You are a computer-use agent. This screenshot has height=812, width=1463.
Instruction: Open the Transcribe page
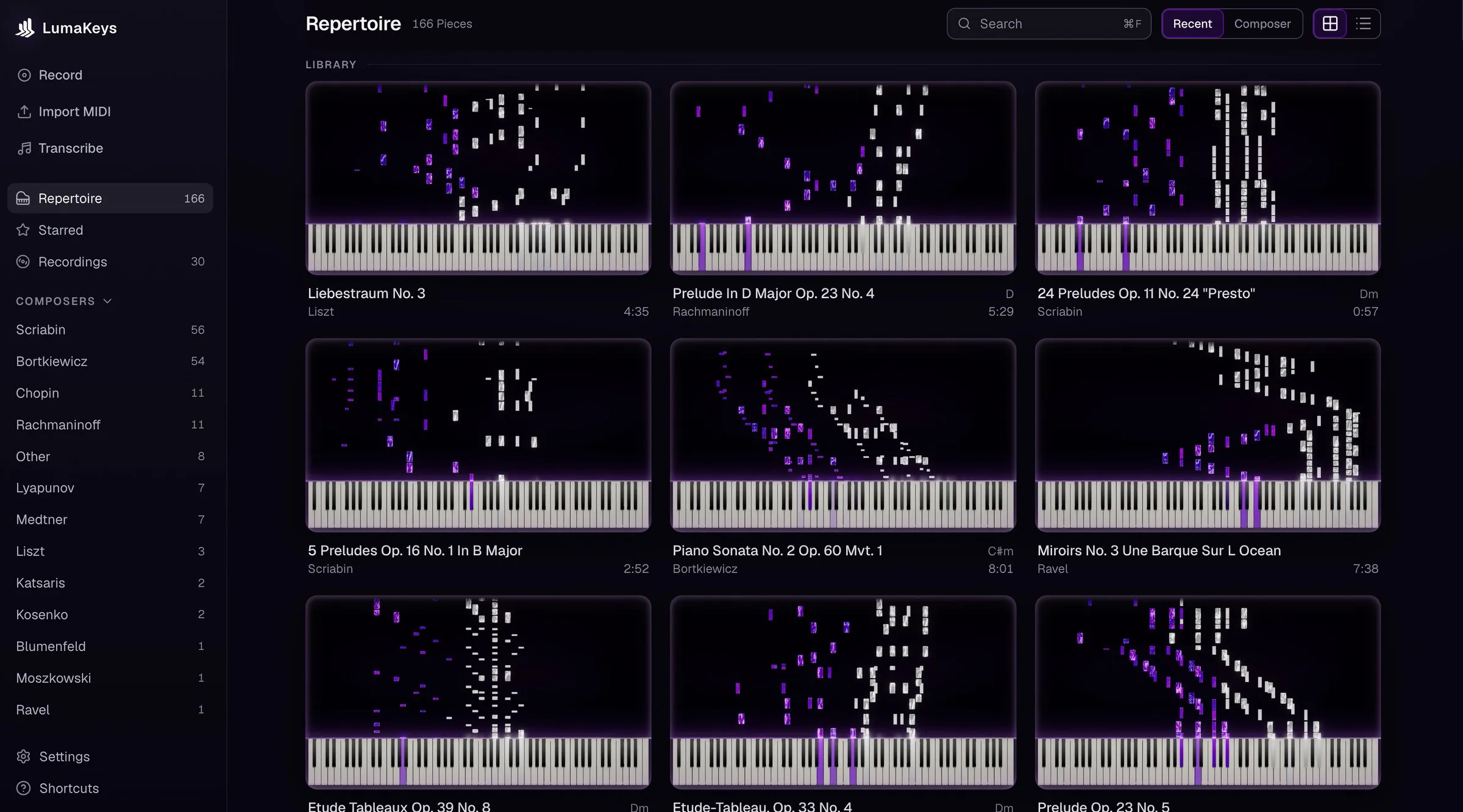click(x=110, y=148)
